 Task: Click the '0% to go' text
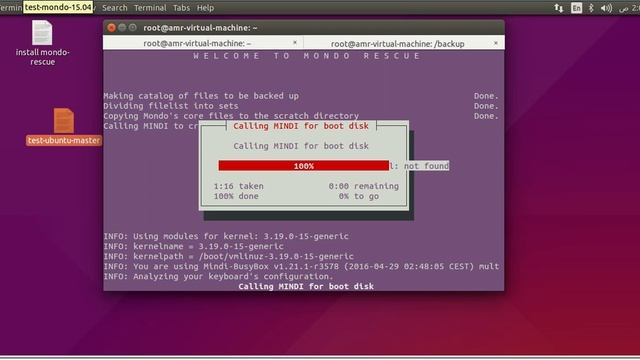tap(359, 196)
